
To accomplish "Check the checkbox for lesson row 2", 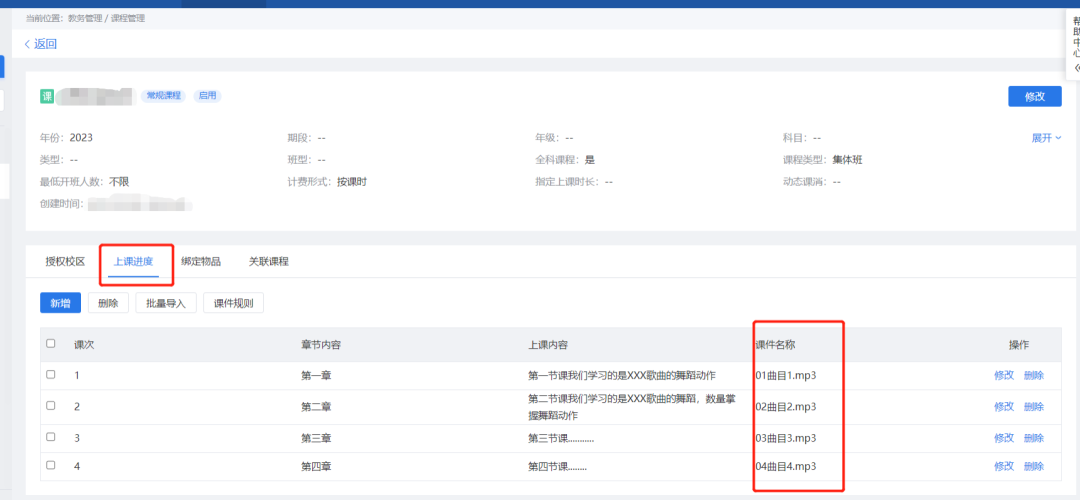I will click(51, 406).
